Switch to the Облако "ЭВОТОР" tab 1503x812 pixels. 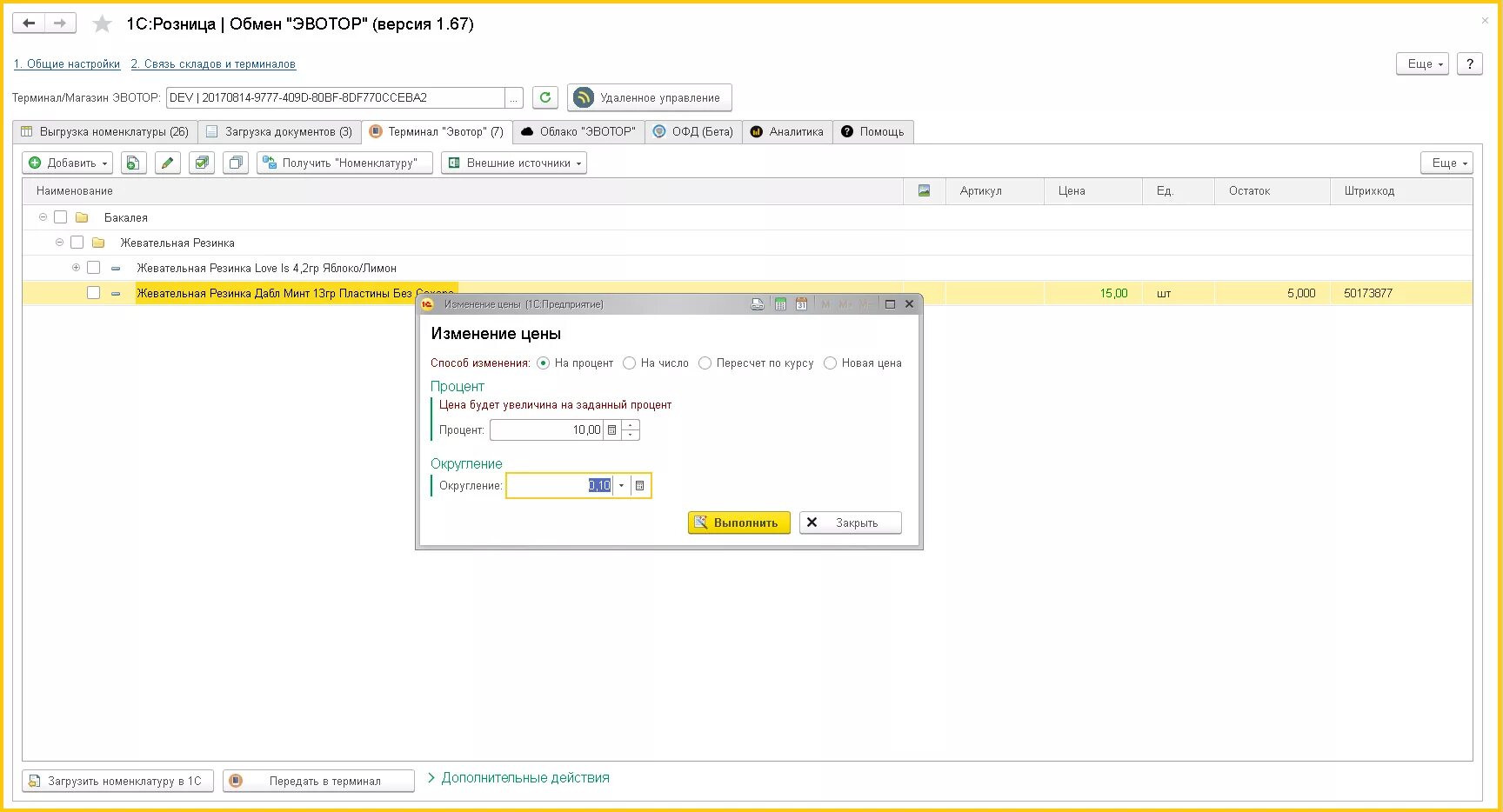point(578,132)
